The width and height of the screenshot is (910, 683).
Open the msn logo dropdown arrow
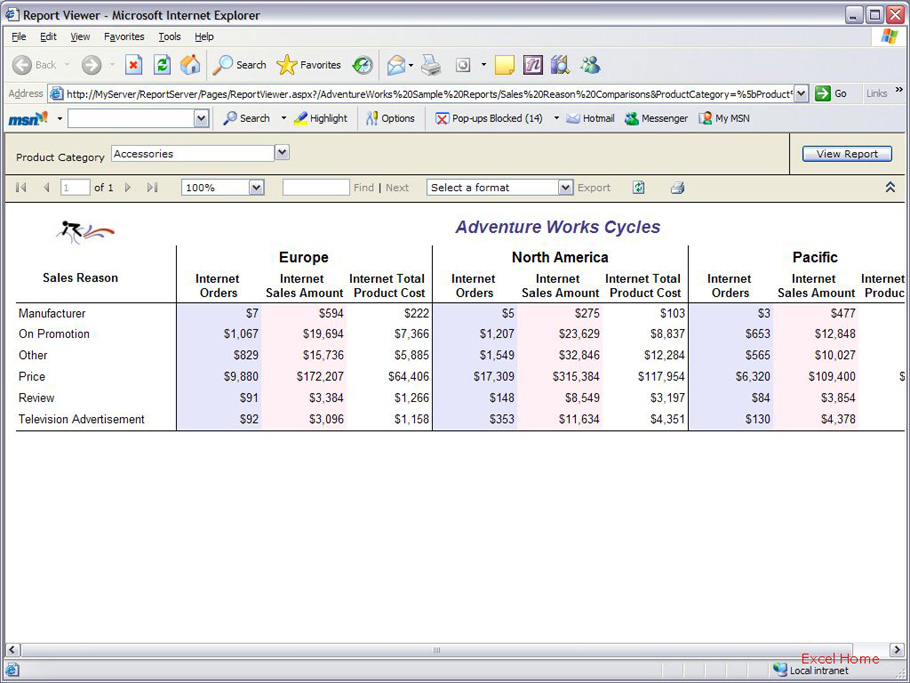pos(60,119)
